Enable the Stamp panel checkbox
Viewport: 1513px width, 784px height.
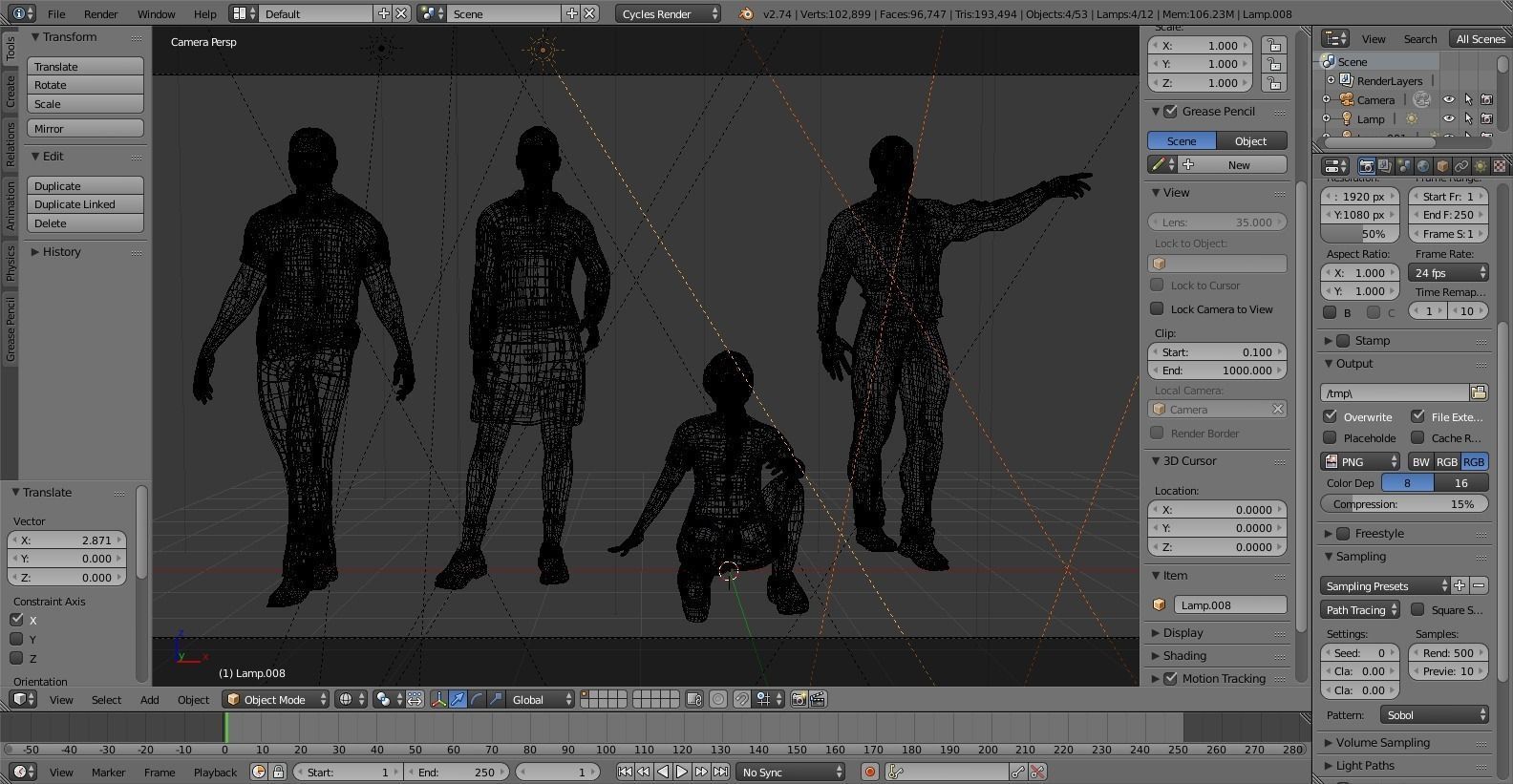point(1343,341)
